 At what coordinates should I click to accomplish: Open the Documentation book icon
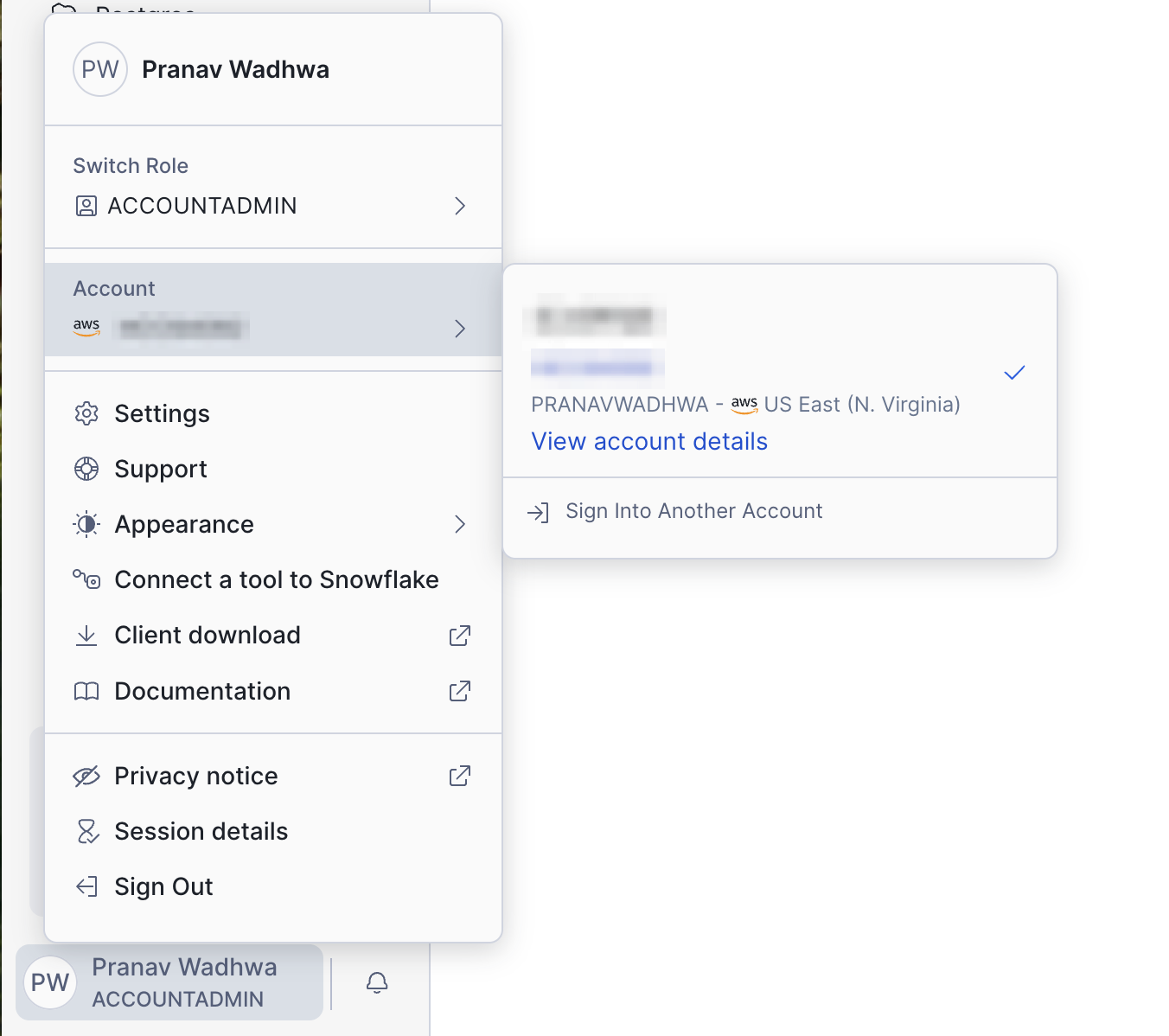pos(86,691)
